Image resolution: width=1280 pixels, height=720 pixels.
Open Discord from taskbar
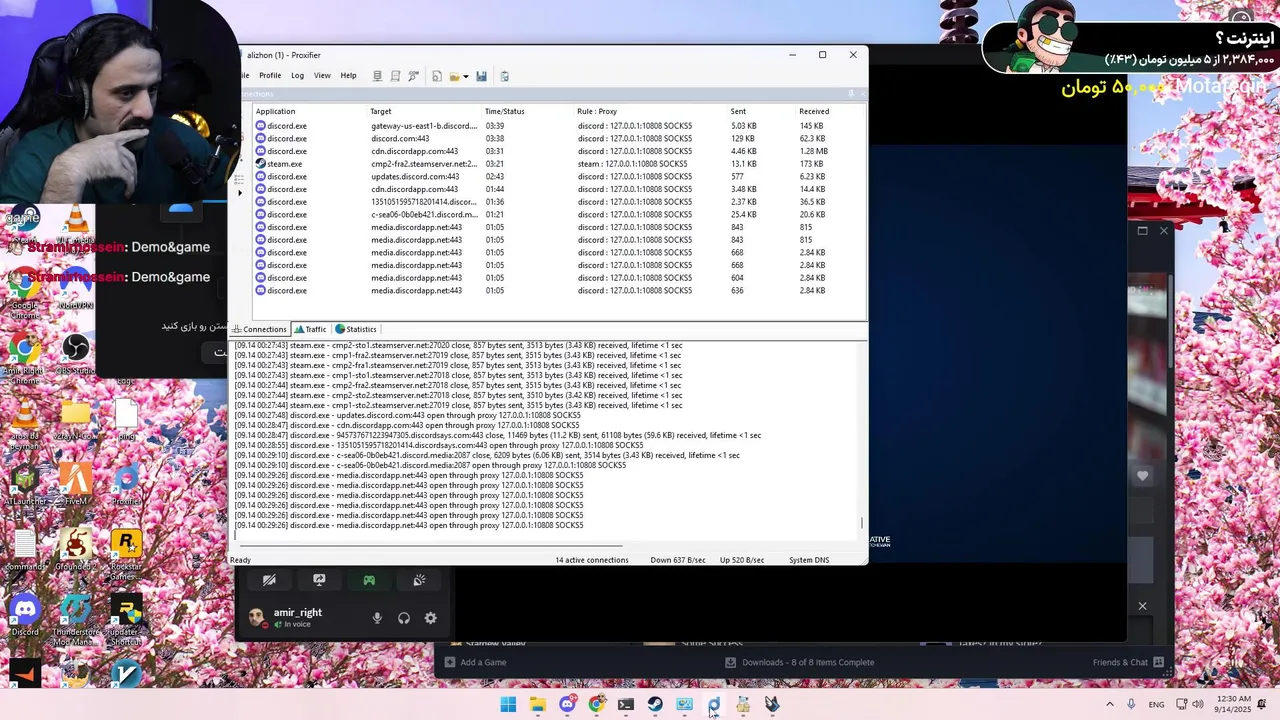pyautogui.click(x=567, y=704)
